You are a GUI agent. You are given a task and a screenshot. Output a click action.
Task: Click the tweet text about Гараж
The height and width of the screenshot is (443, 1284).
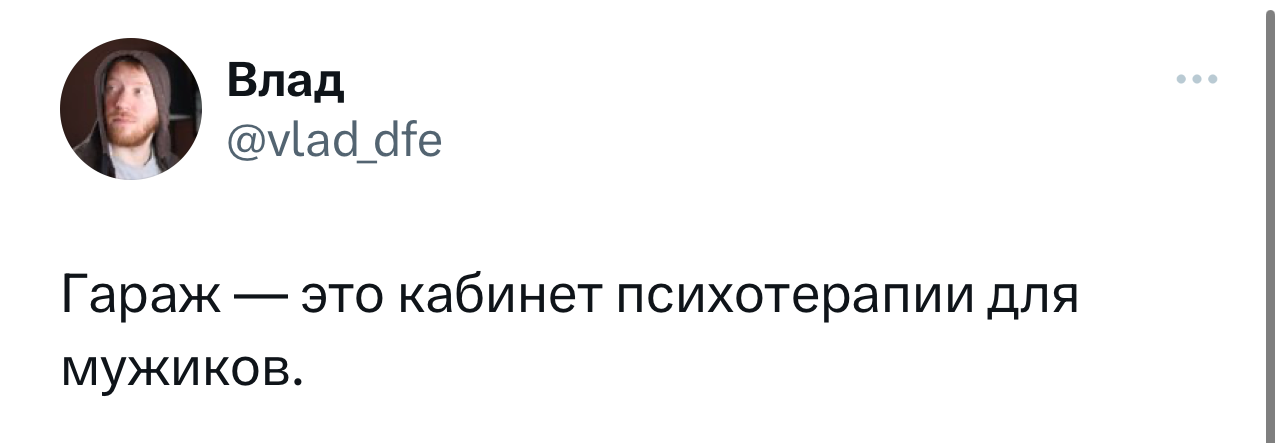[x=570, y=331]
